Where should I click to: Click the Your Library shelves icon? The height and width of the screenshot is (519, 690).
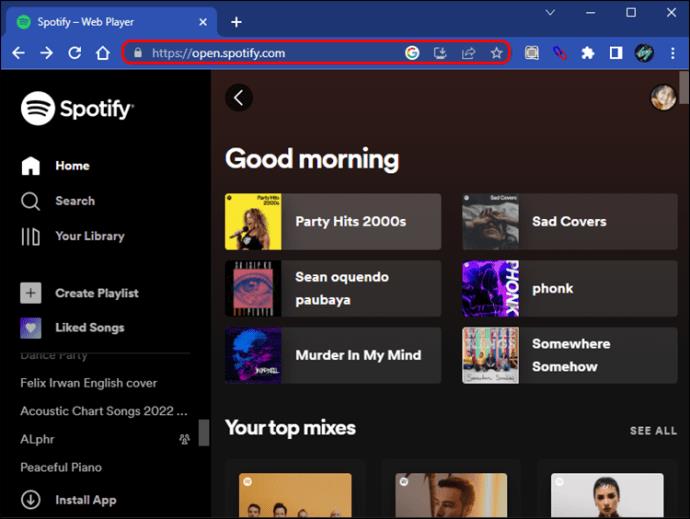point(30,236)
